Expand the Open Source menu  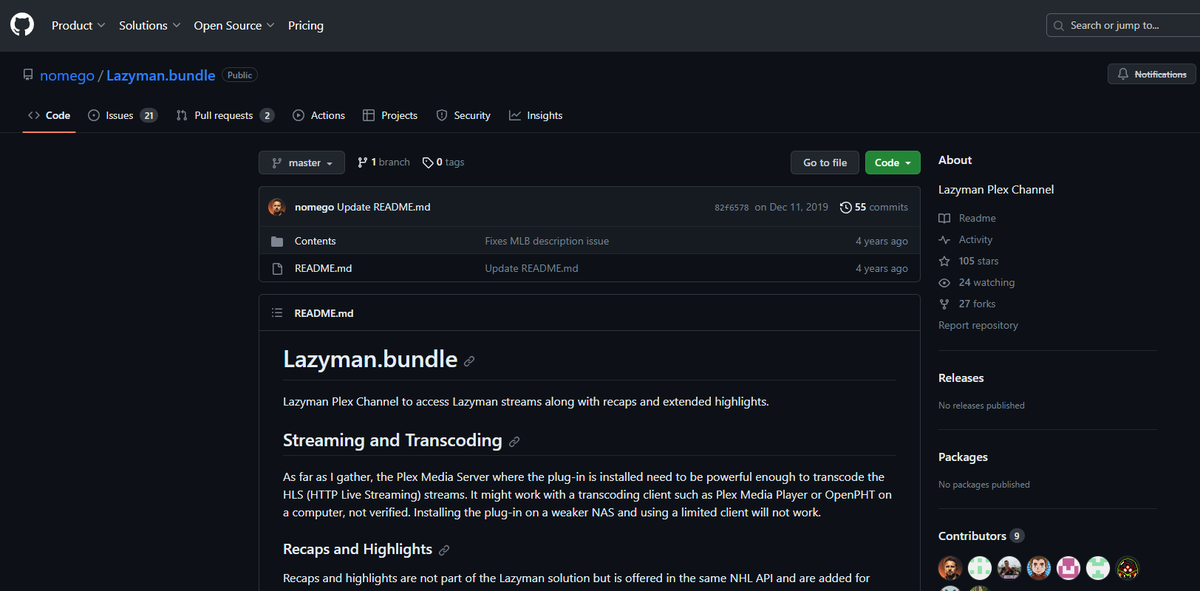pyautogui.click(x=234, y=25)
